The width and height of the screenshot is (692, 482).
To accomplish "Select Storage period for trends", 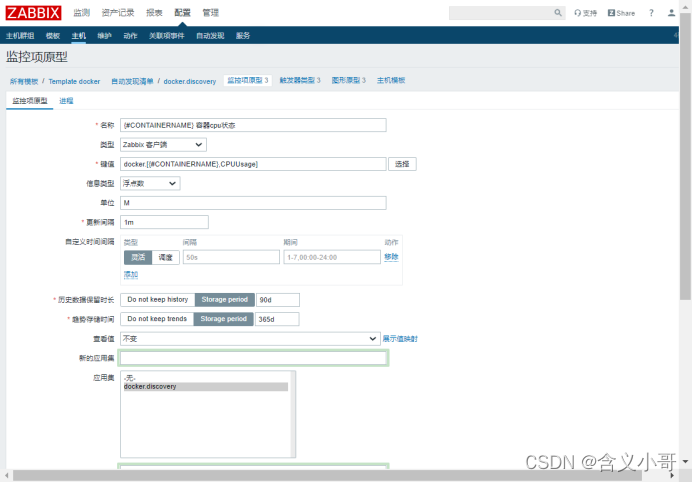I will click(224, 319).
